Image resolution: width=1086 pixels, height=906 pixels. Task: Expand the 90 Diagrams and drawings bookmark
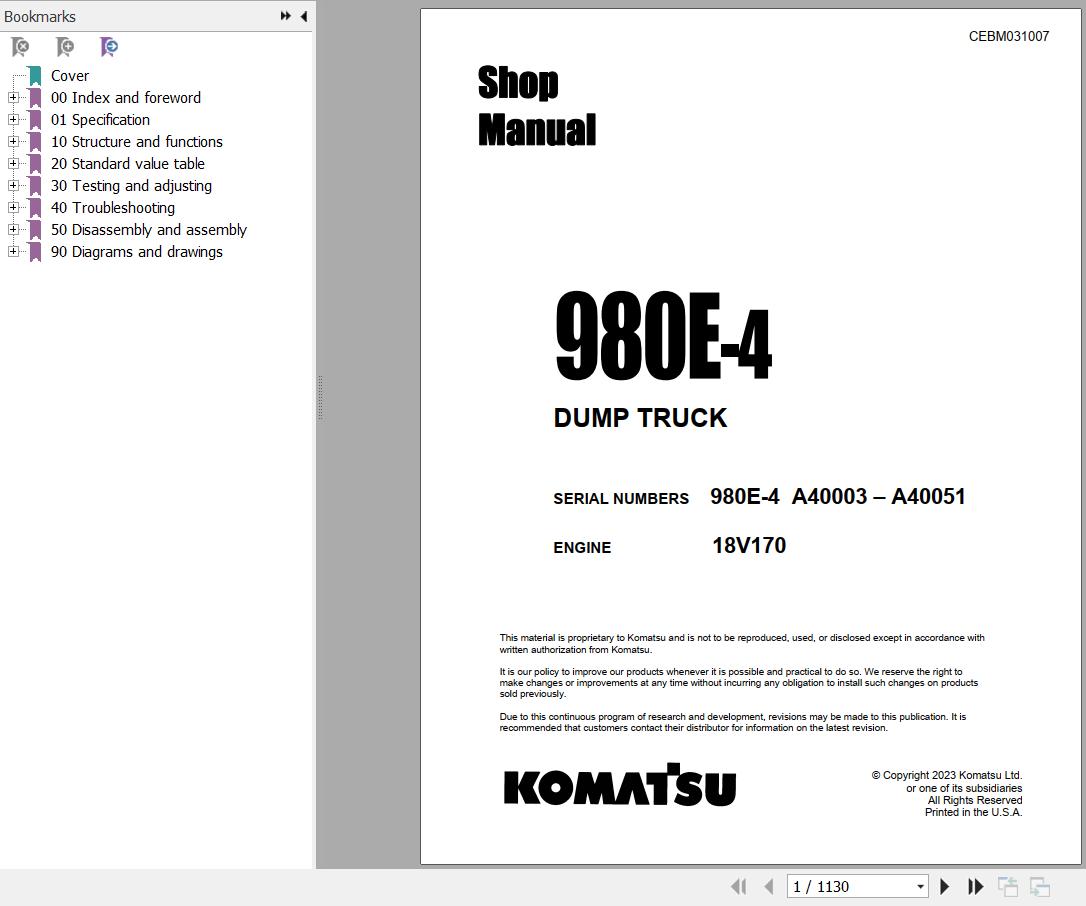tap(13, 251)
